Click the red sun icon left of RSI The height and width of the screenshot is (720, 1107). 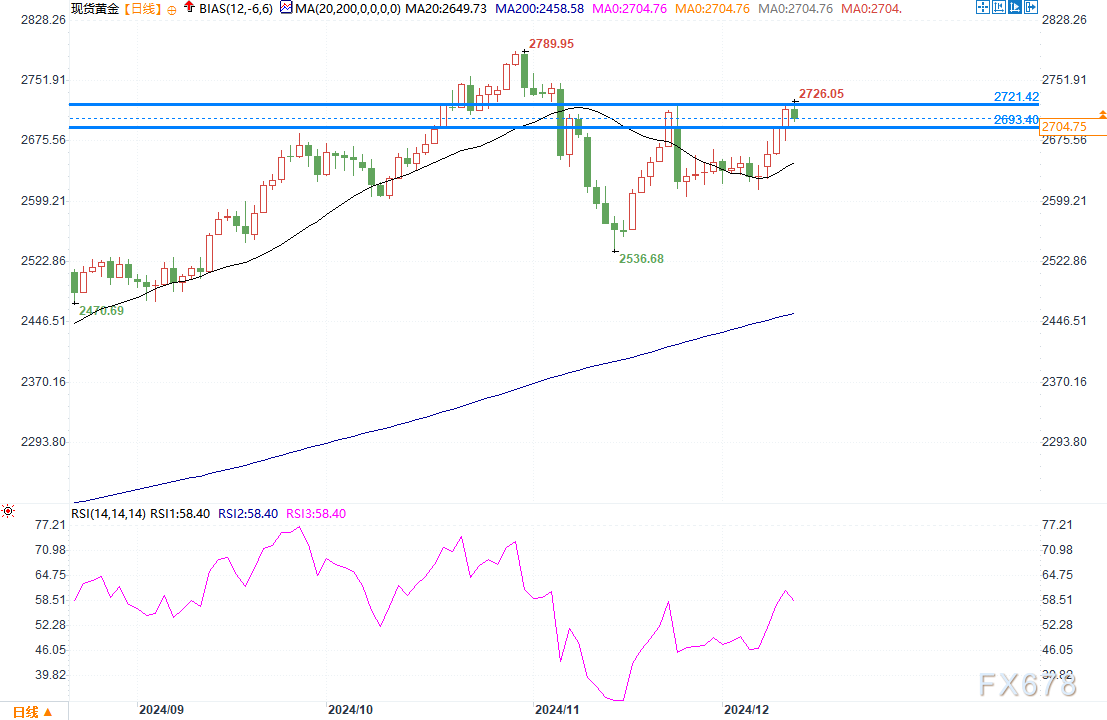(x=8, y=512)
